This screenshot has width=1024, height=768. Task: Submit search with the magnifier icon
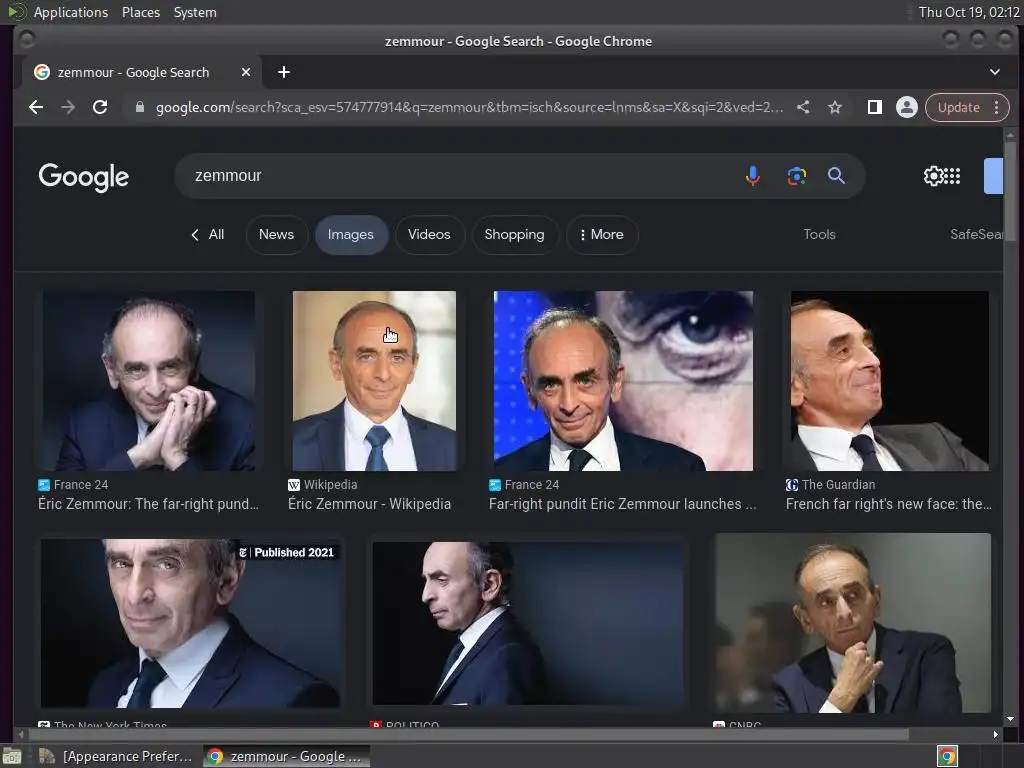[x=837, y=176]
